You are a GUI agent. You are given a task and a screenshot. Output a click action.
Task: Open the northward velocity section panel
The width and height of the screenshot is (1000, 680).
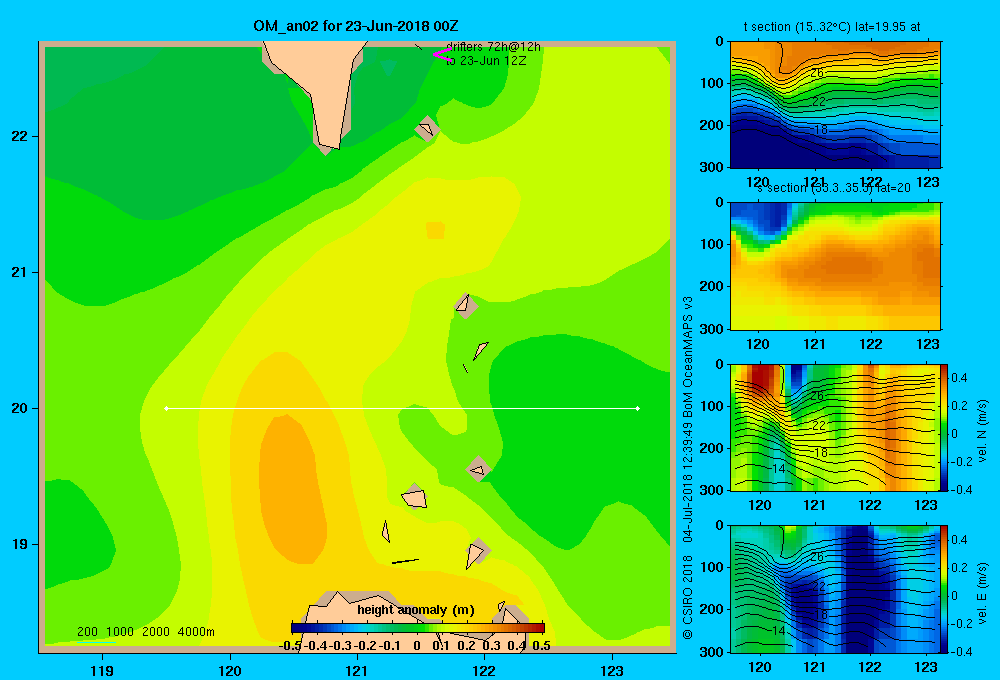pos(835,427)
